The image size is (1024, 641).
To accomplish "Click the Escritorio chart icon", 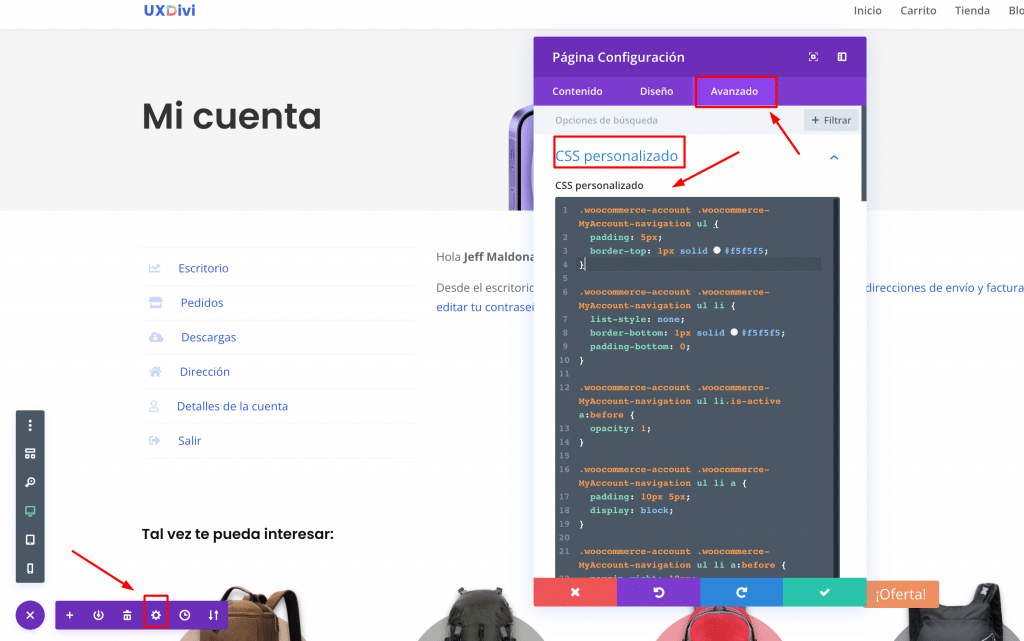I will coord(155,268).
